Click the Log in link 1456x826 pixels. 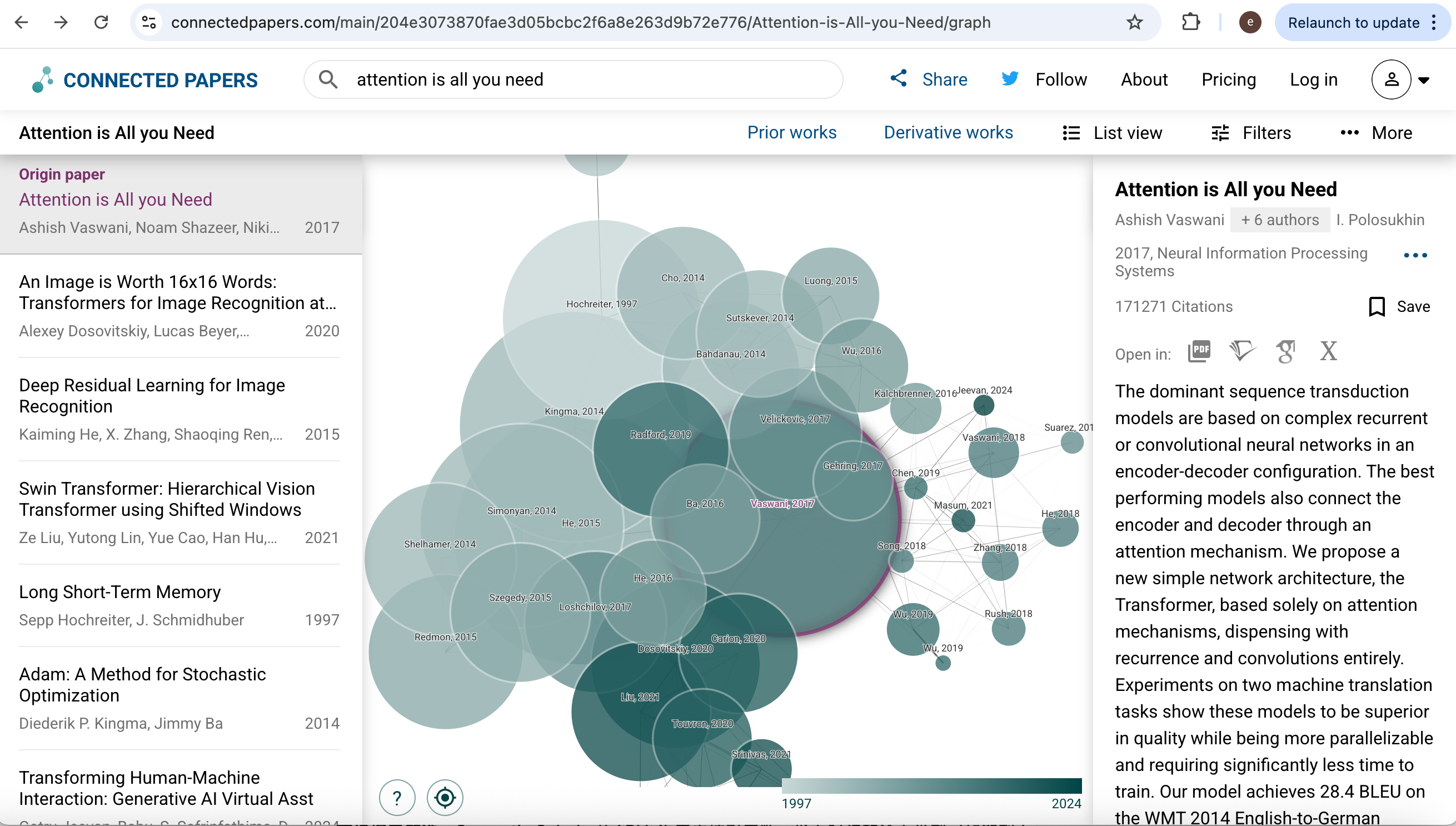point(1314,79)
